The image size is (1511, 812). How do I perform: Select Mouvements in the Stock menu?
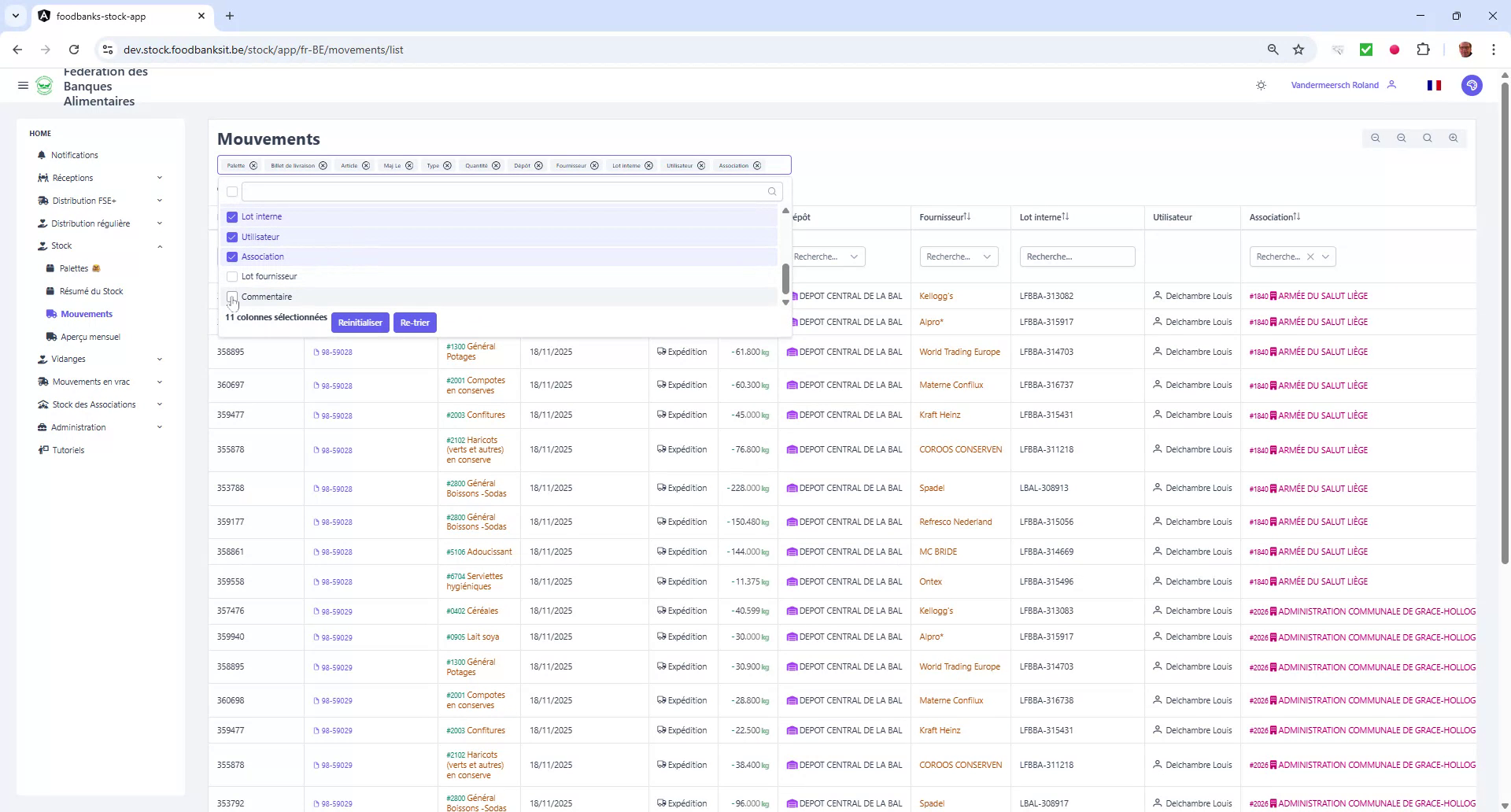point(86,314)
